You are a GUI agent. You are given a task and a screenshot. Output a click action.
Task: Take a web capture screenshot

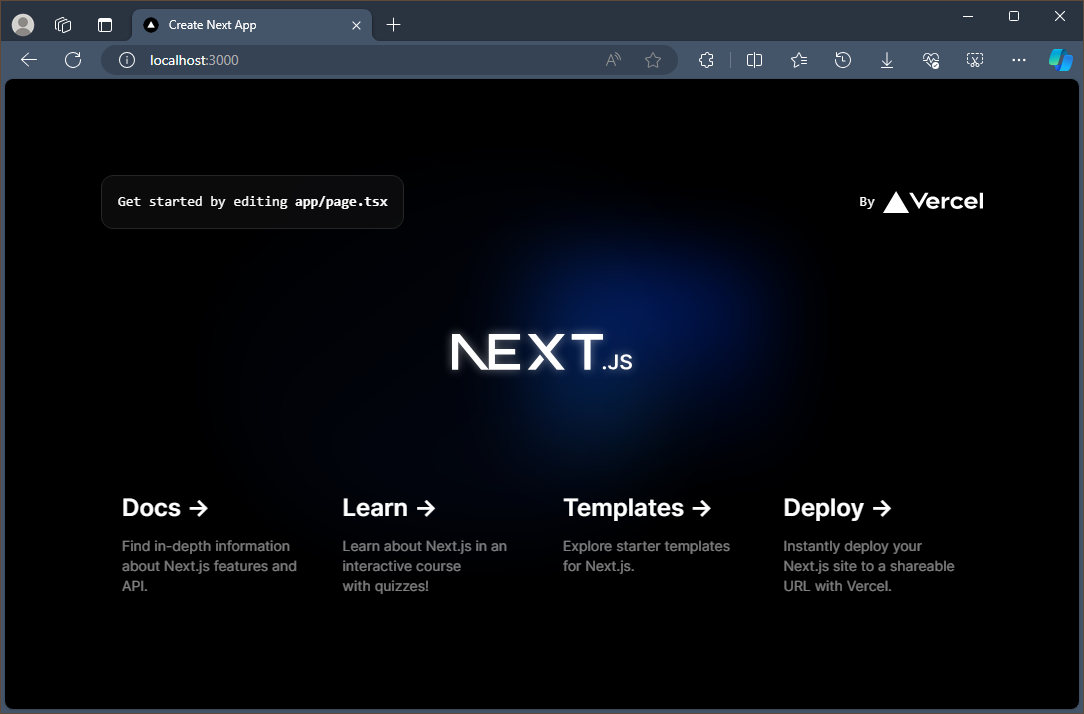click(x=975, y=60)
